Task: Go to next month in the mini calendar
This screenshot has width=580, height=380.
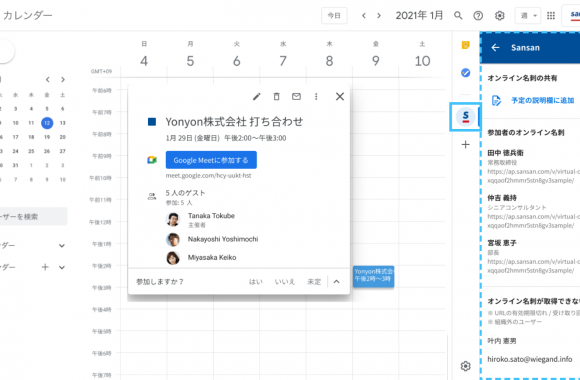Action: point(63,80)
